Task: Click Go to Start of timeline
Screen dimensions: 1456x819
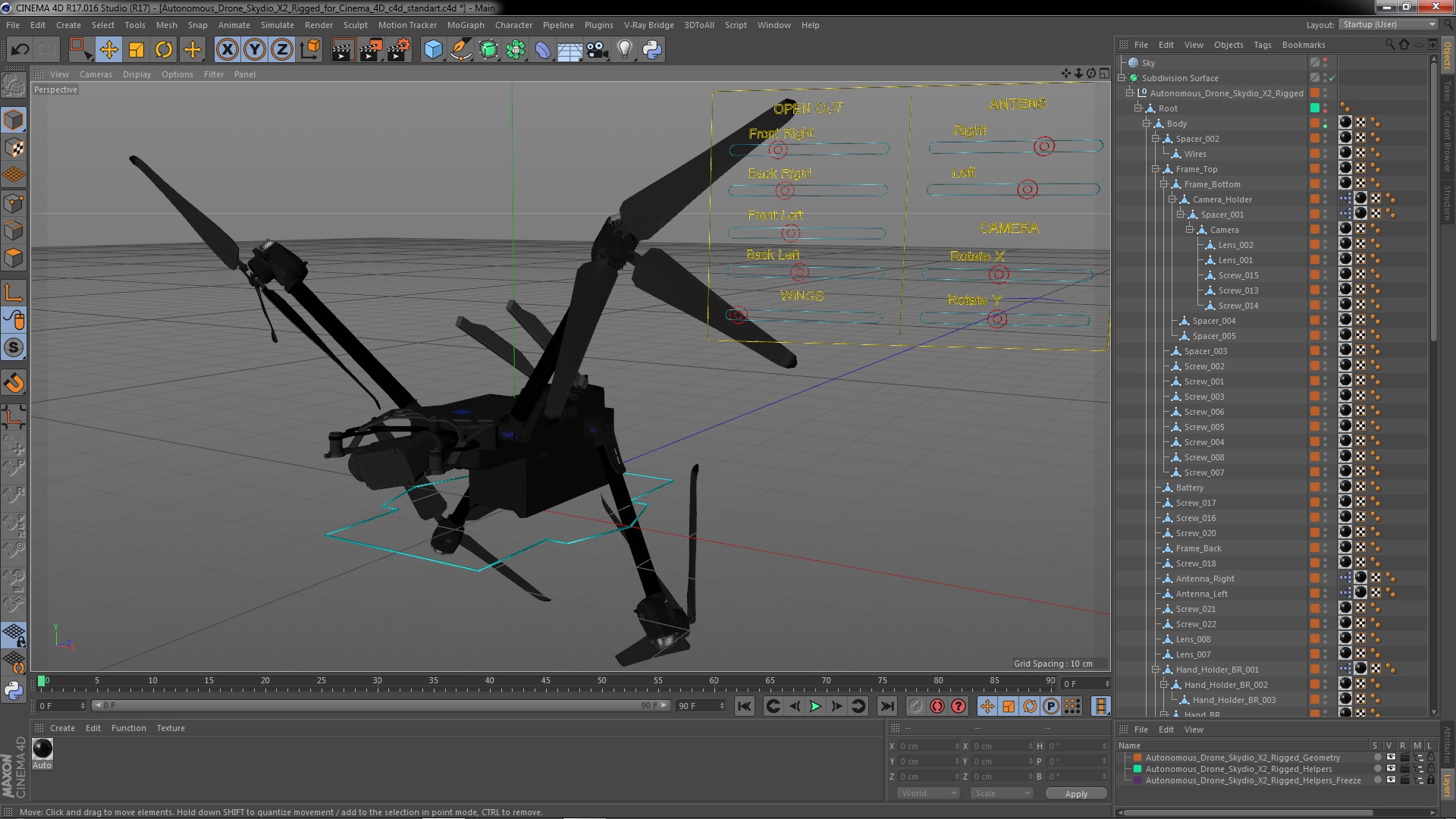Action: pyautogui.click(x=745, y=706)
